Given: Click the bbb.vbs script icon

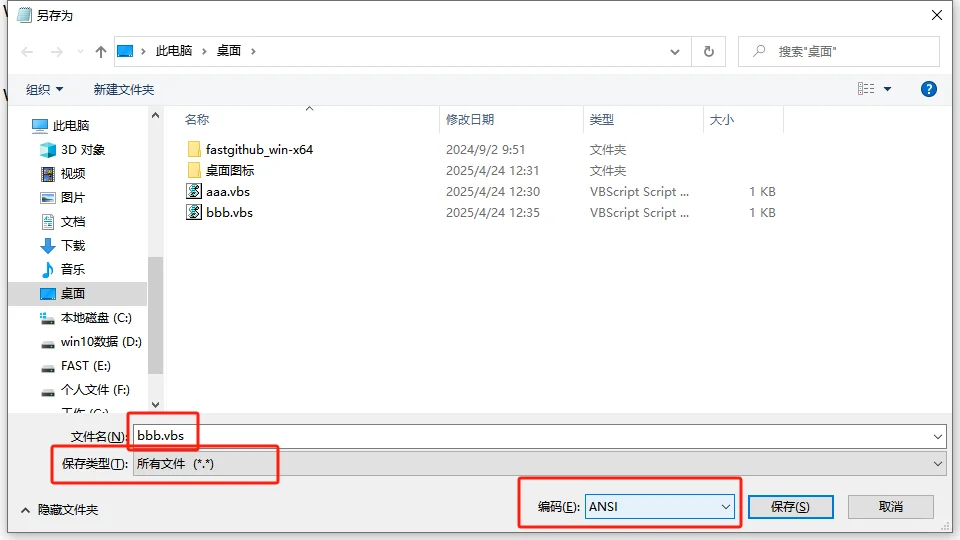Looking at the screenshot, I should point(194,212).
